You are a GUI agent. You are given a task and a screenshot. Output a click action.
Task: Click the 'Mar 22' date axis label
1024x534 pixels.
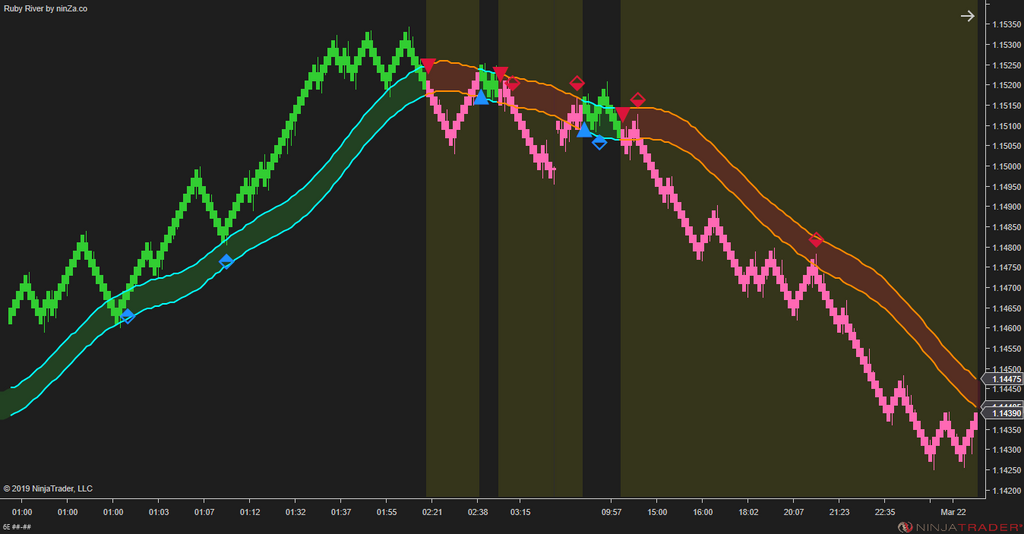coord(953,512)
